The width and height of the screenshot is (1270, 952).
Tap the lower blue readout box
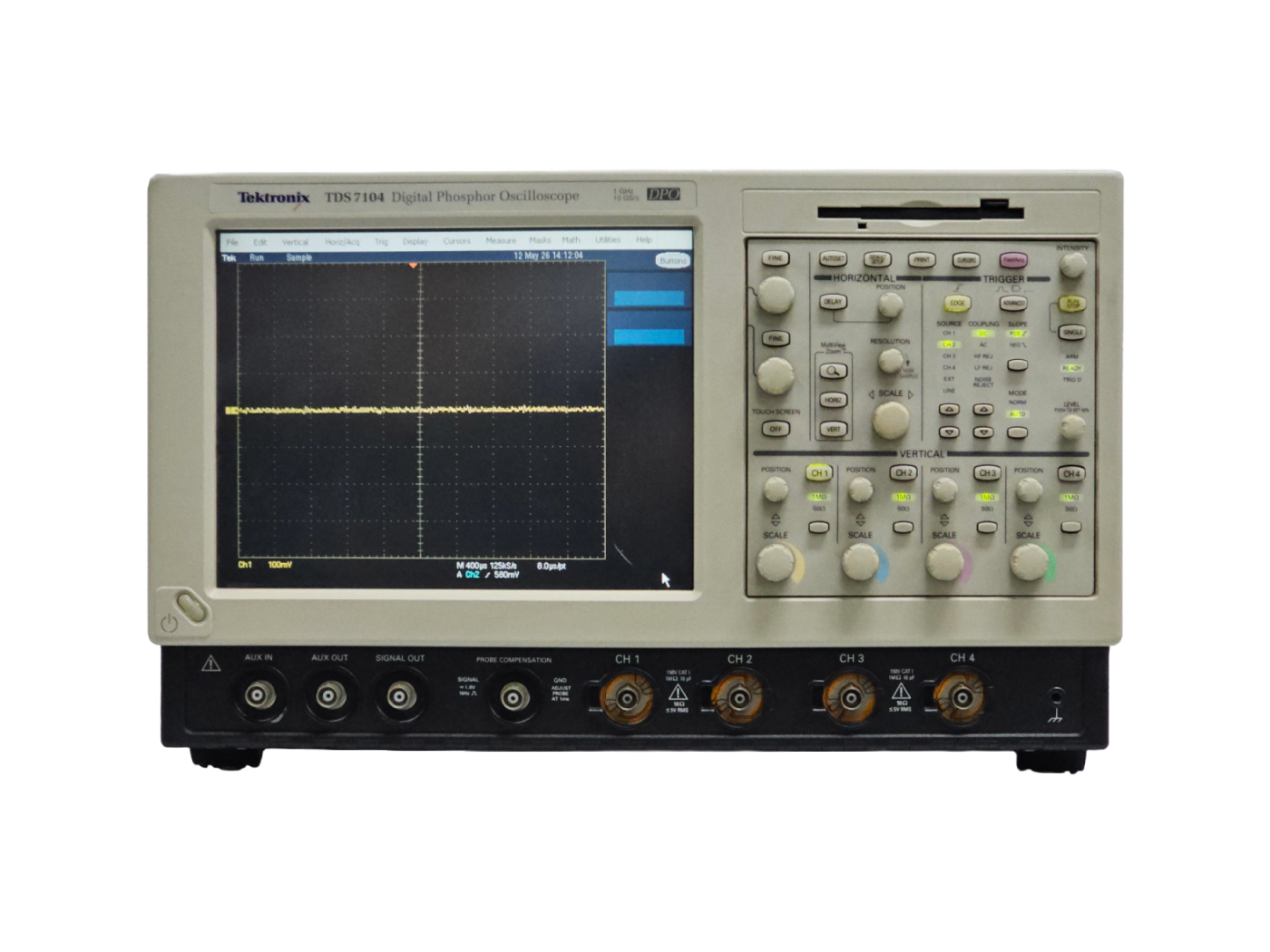pos(650,337)
